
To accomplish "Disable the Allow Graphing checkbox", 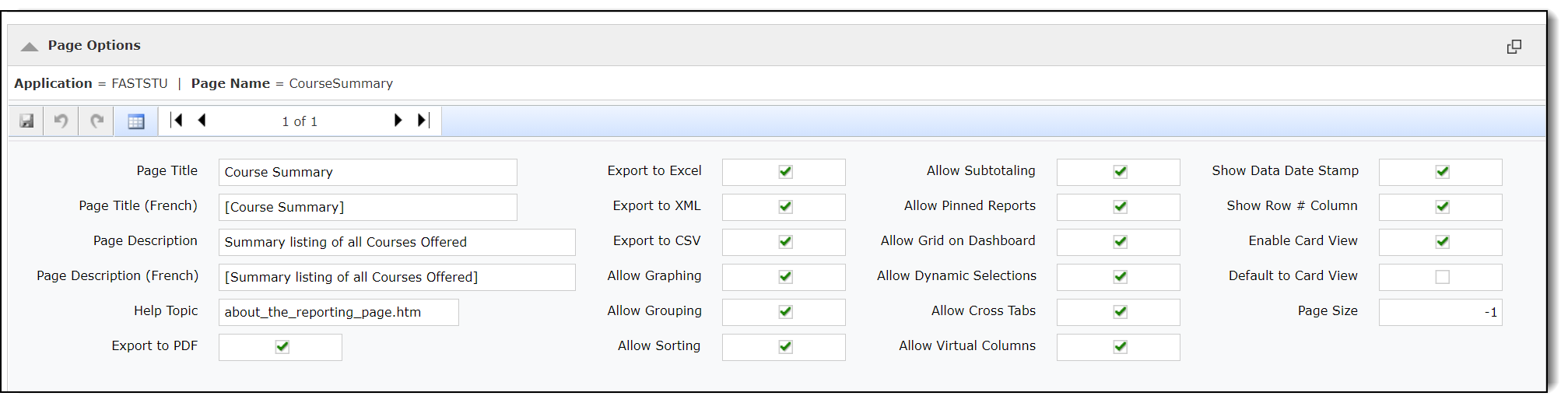I will click(x=785, y=277).
